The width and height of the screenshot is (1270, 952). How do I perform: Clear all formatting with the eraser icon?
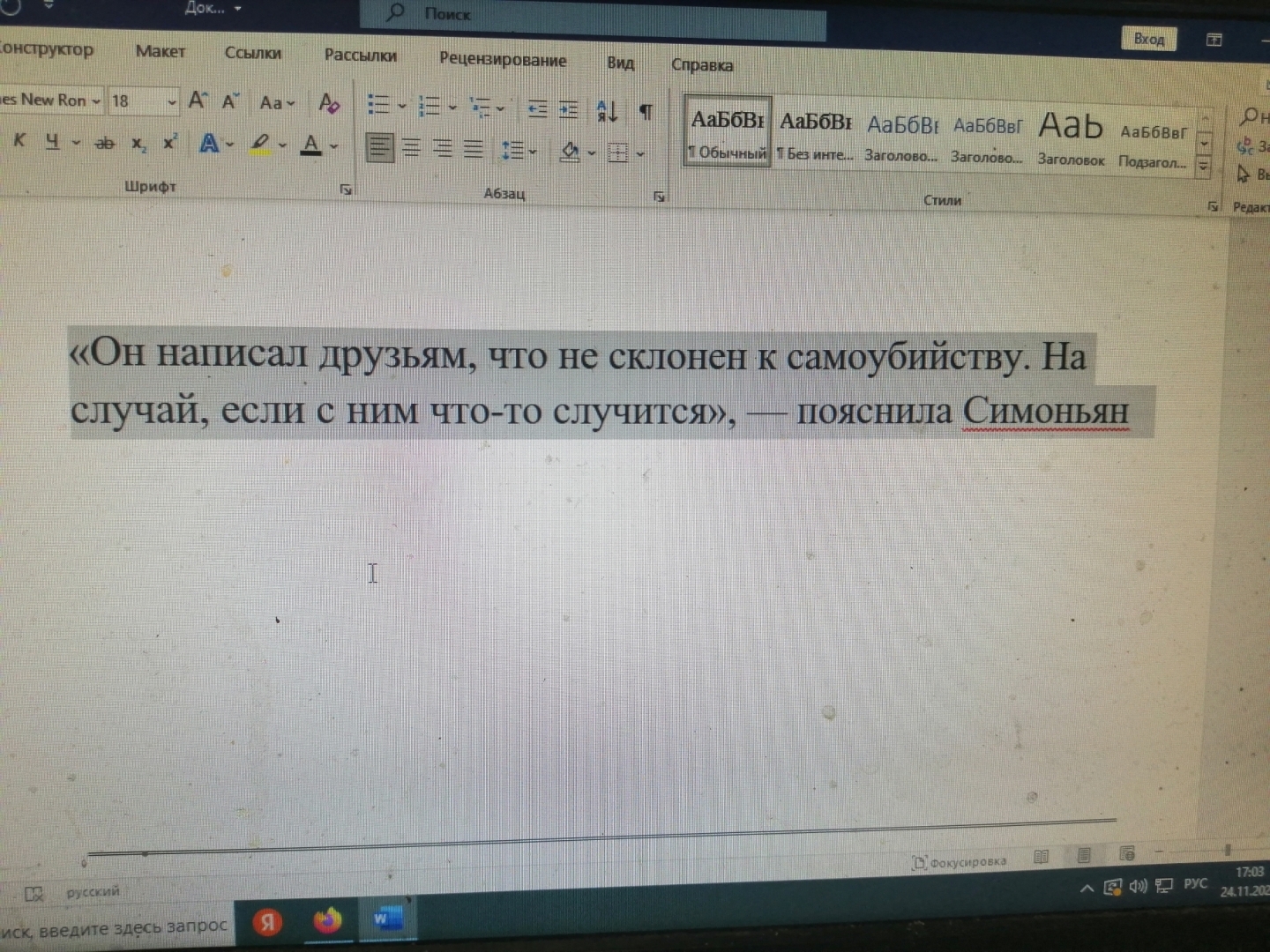coord(328,104)
